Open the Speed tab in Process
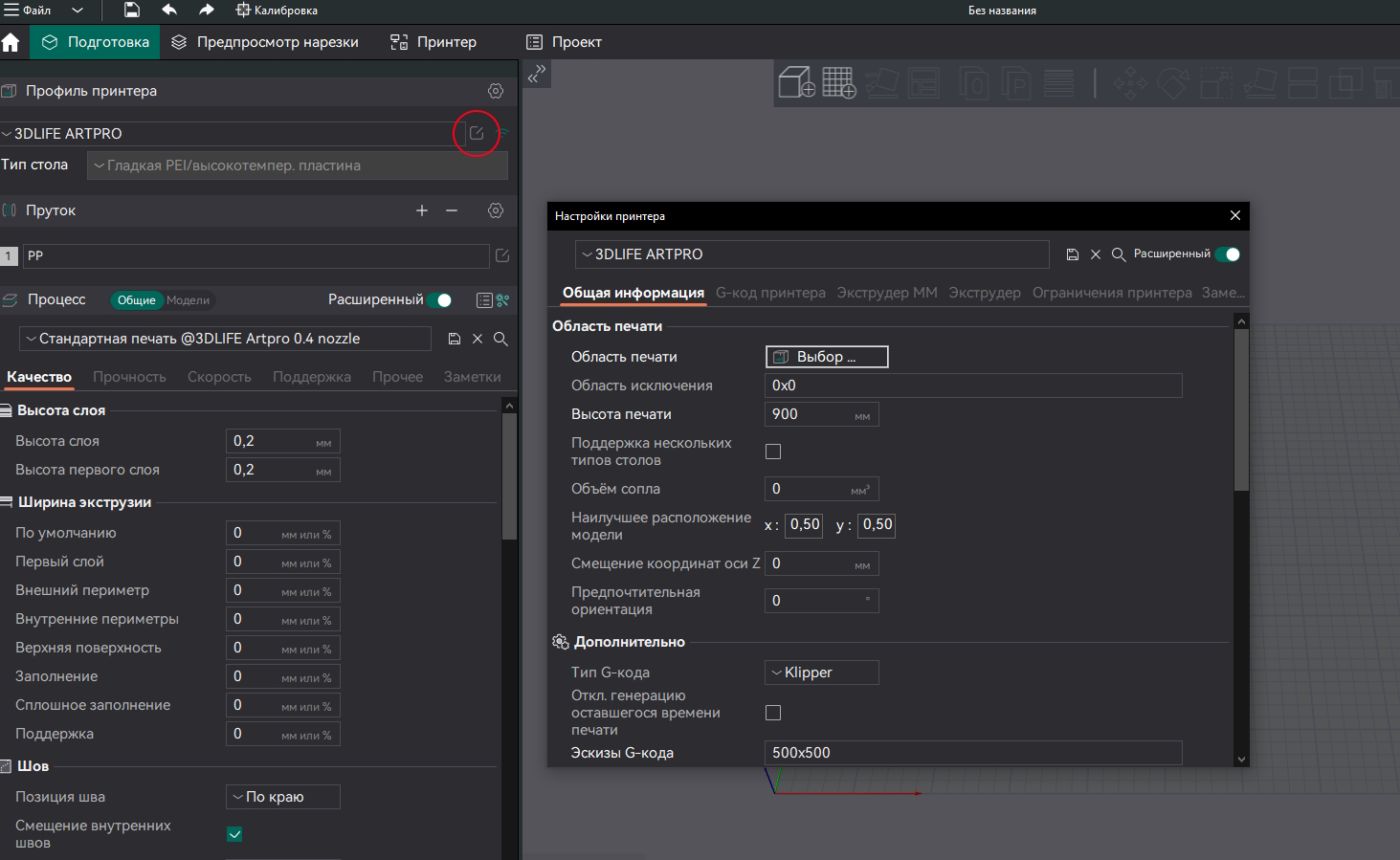Image resolution: width=1400 pixels, height=860 pixels. [219, 377]
